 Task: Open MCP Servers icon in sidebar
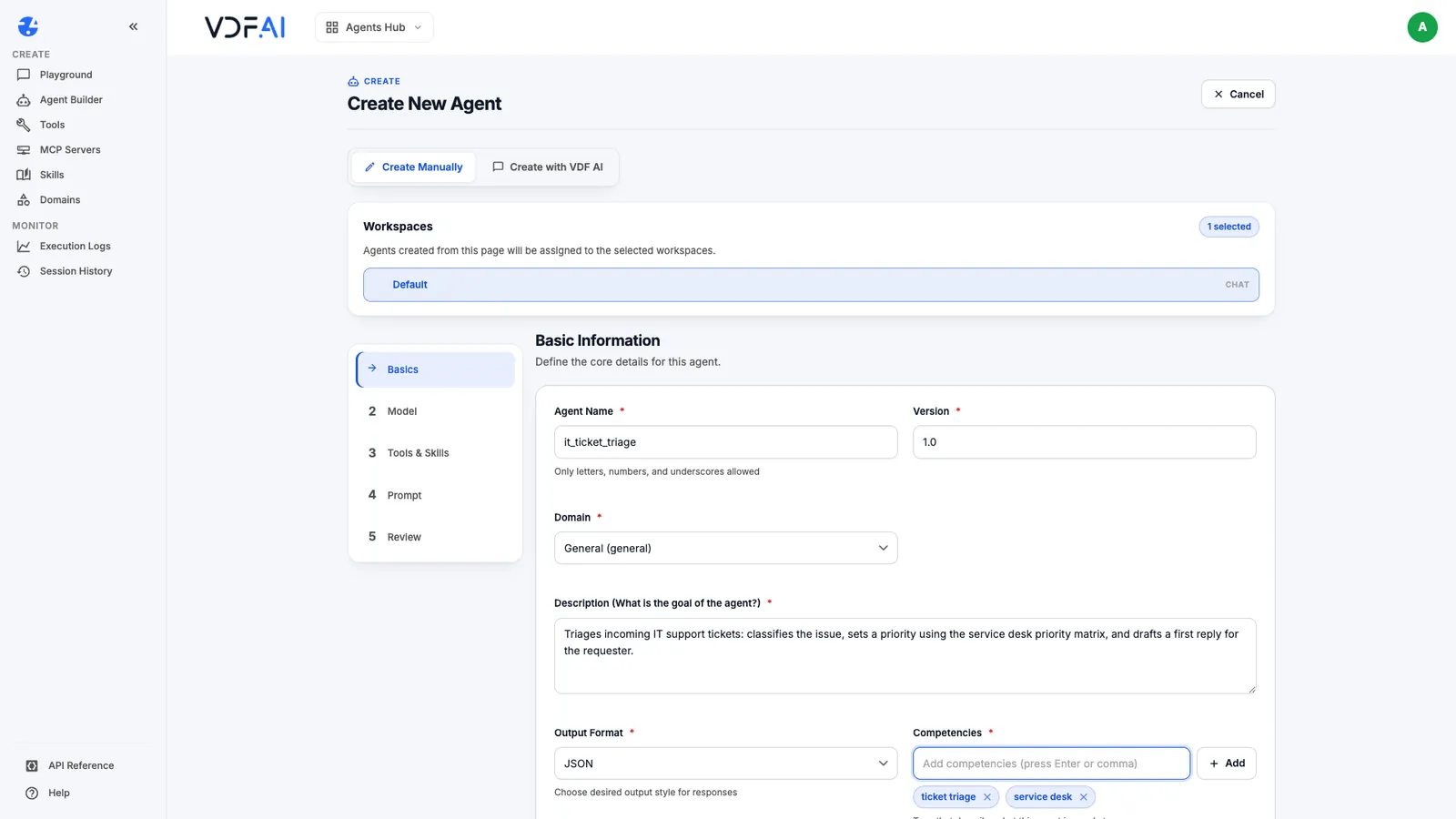(24, 150)
